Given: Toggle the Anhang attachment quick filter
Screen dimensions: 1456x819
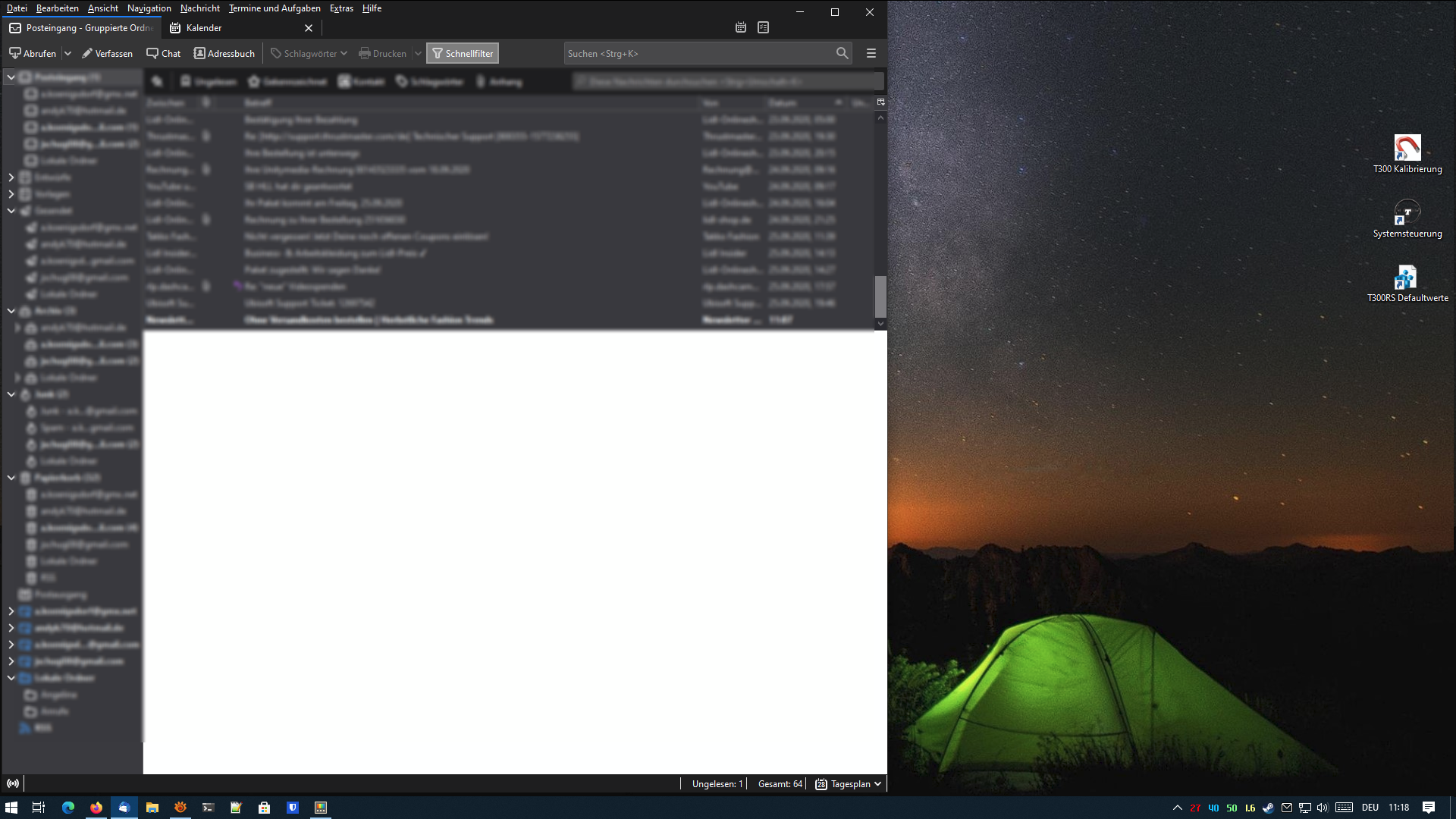Looking at the screenshot, I should tap(499, 81).
